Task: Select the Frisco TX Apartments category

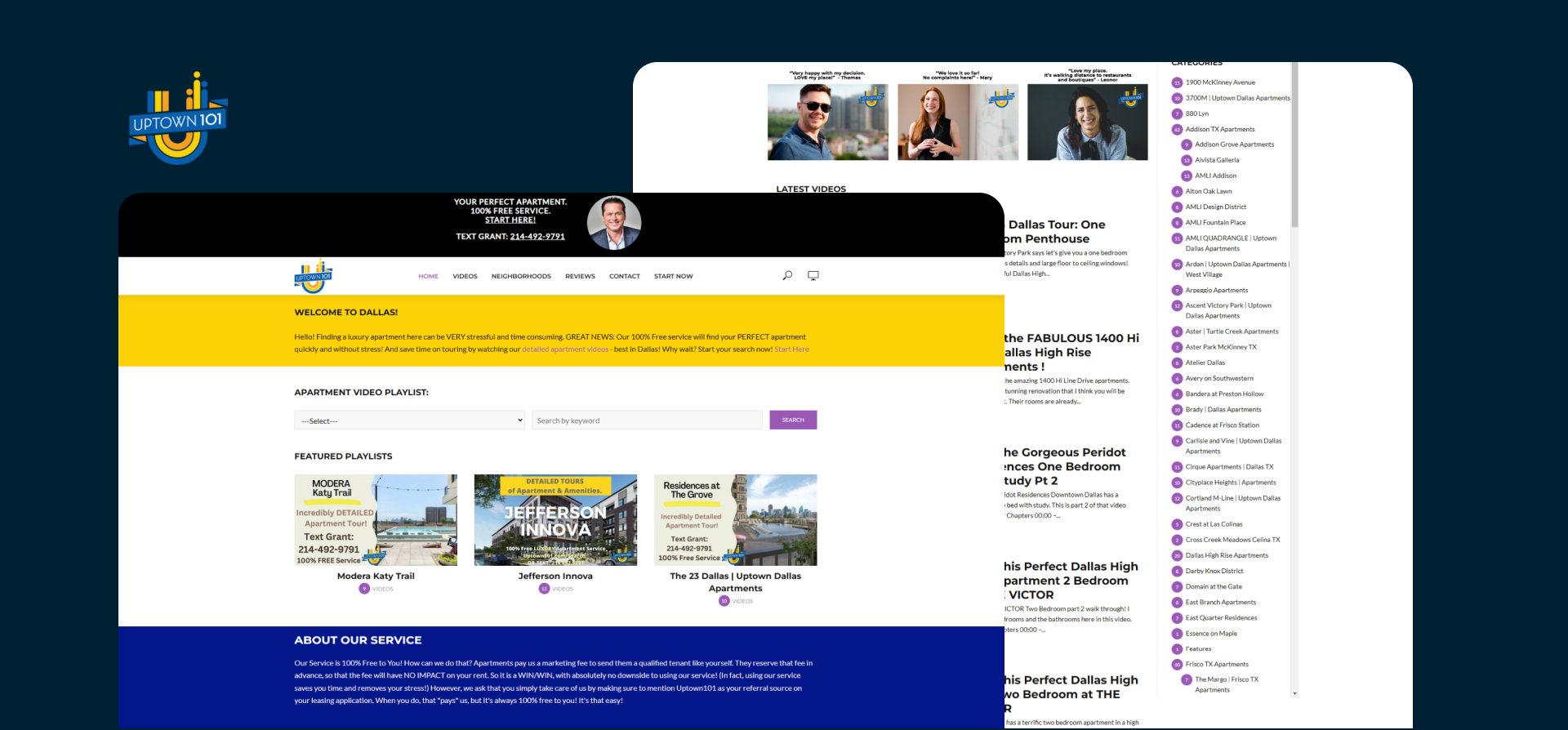Action: point(1218,664)
